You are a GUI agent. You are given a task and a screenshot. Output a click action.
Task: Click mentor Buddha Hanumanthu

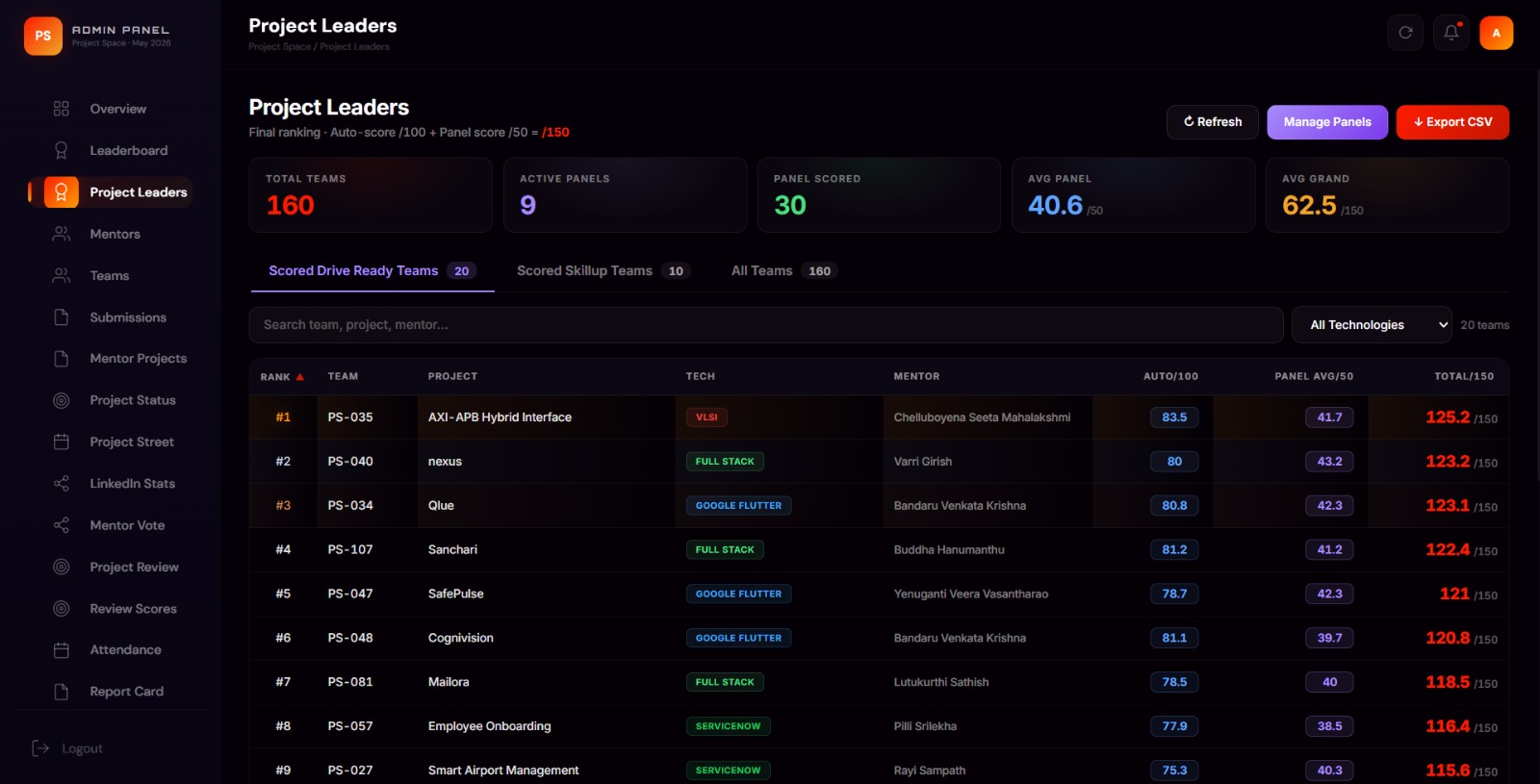[949, 550]
